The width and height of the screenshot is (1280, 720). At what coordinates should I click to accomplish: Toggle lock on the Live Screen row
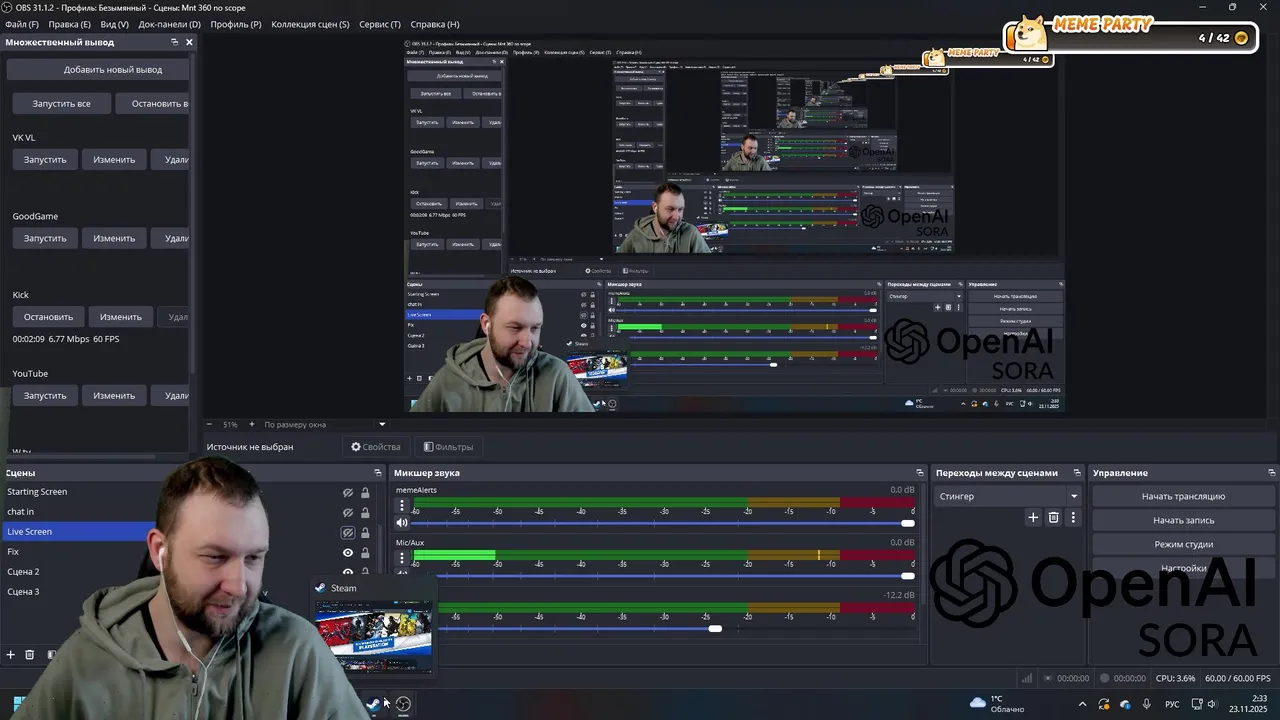click(365, 533)
